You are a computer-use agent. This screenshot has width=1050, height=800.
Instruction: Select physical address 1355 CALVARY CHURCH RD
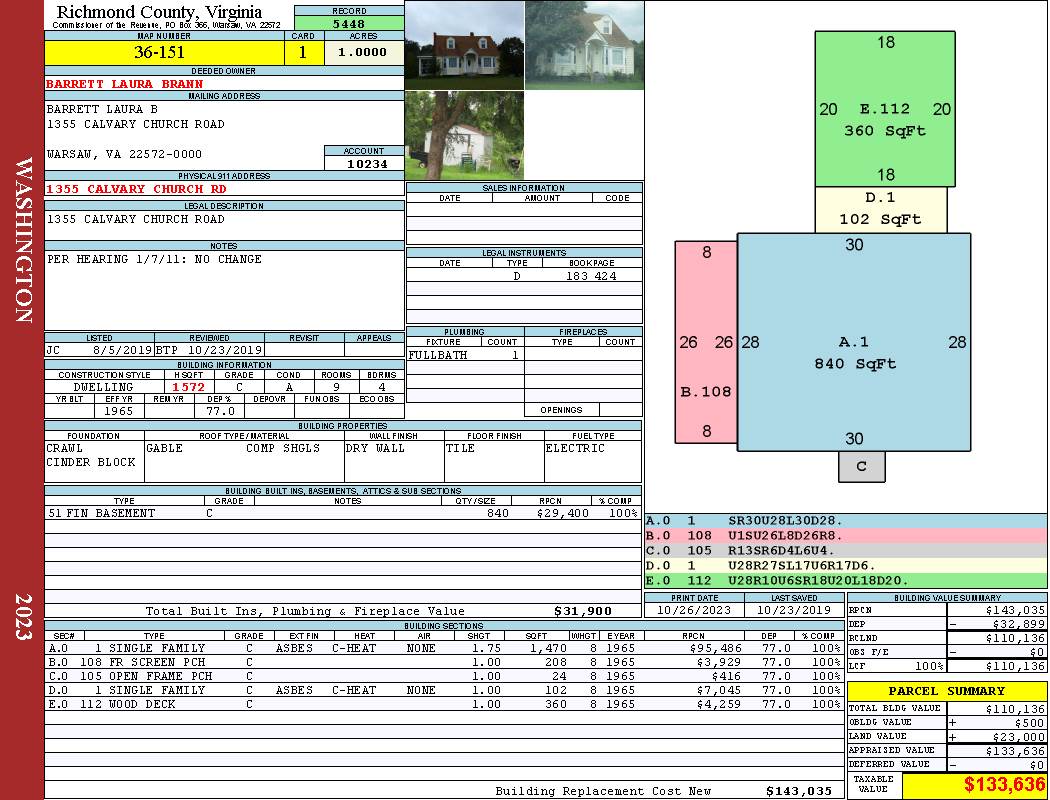click(x=136, y=189)
